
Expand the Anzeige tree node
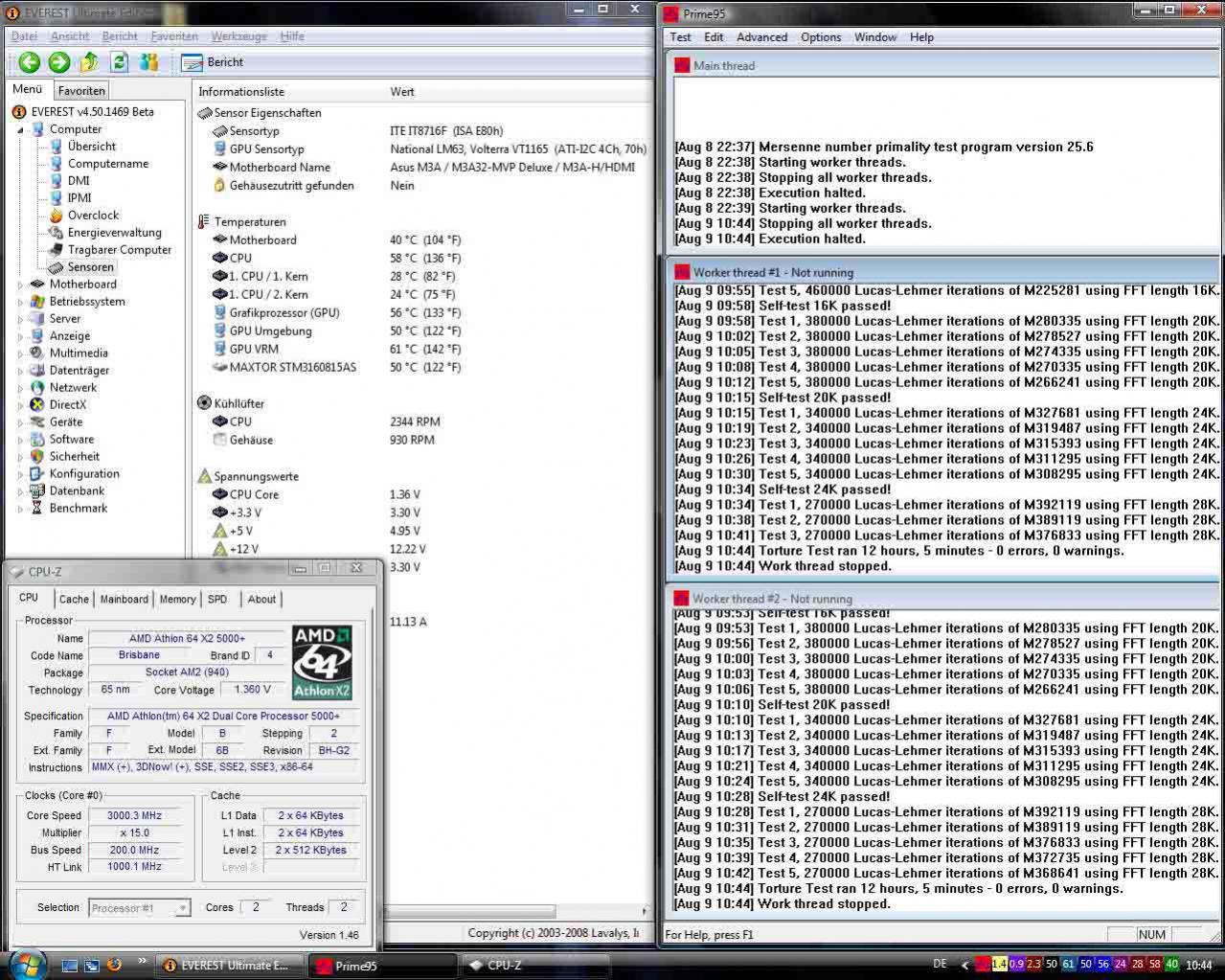pos(21,336)
